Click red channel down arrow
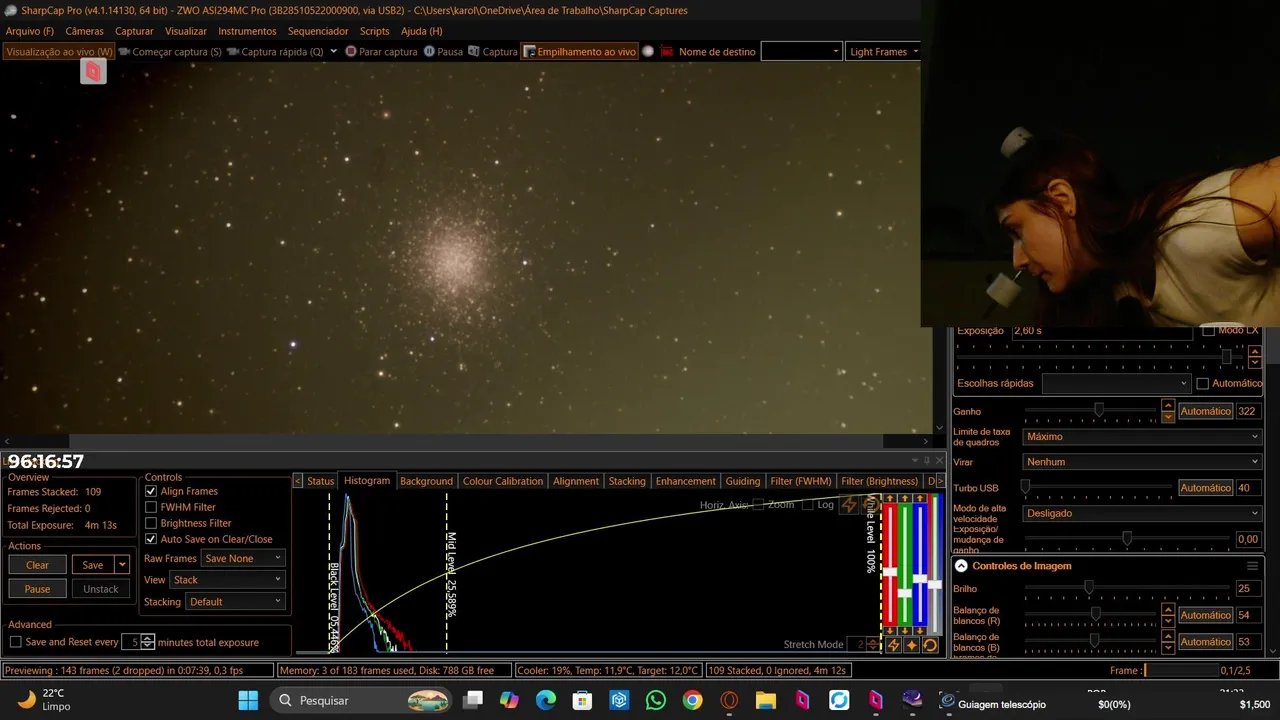 point(890,631)
